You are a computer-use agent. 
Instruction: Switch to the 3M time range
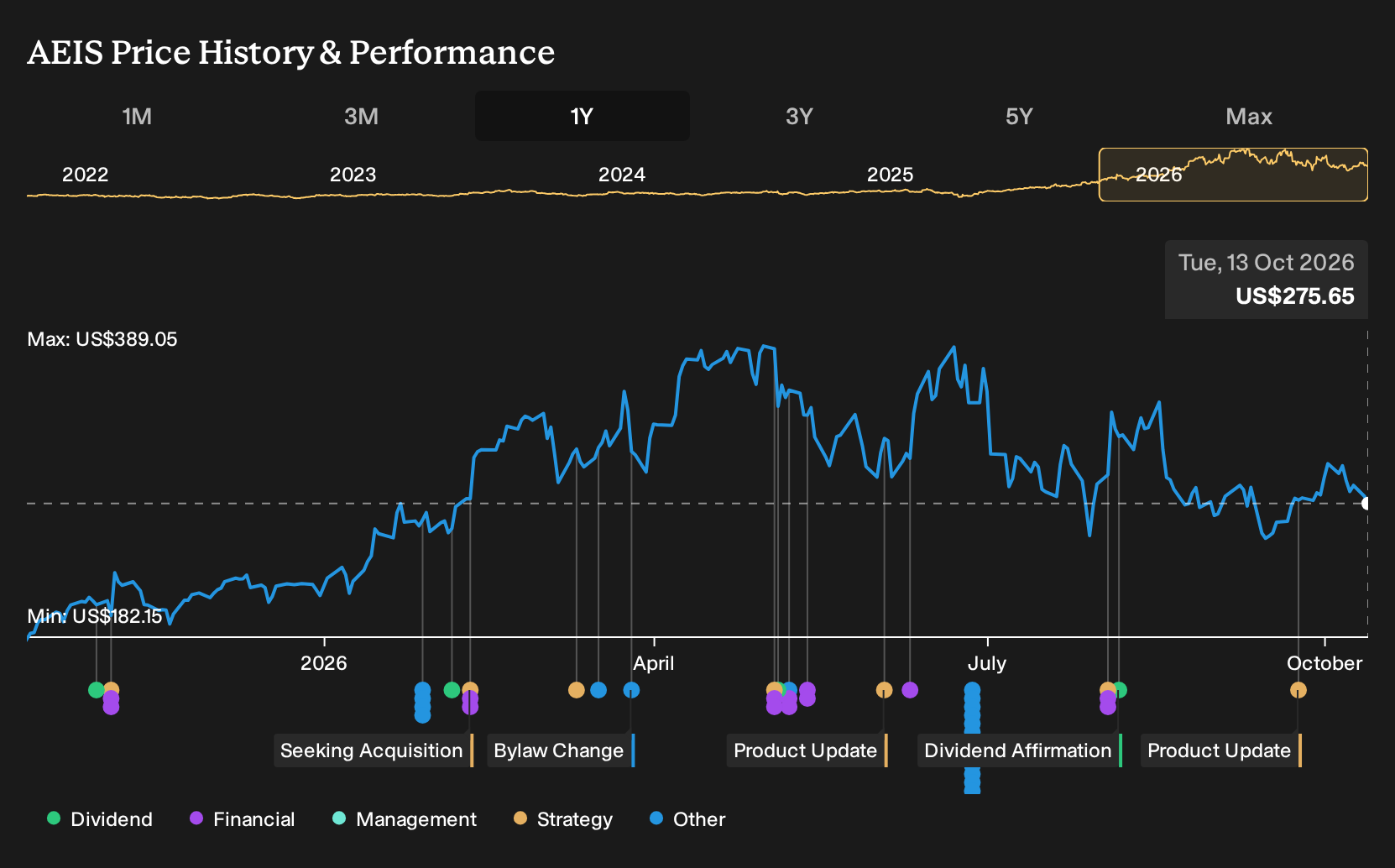coord(361,116)
